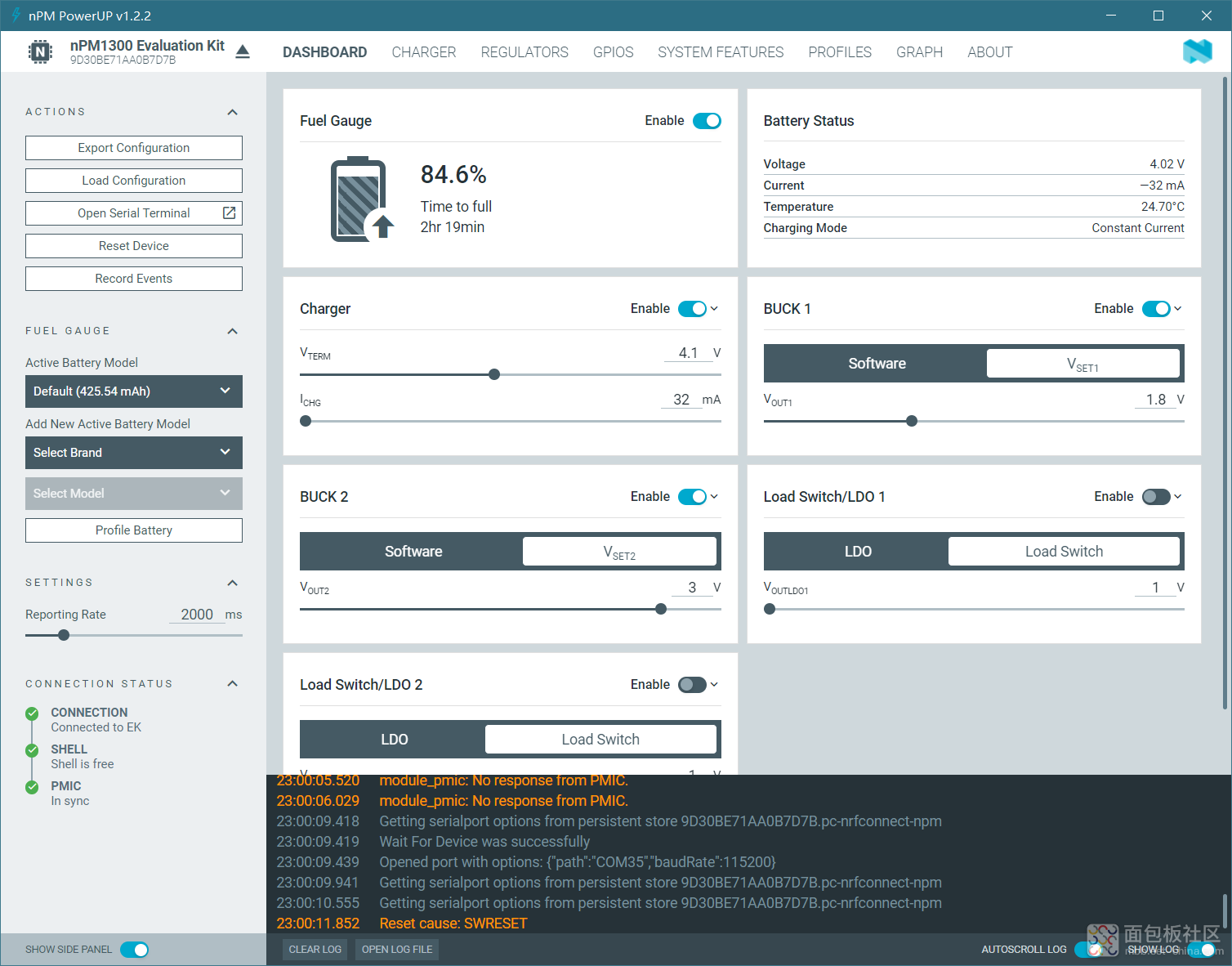
Task: Open the Select Brand dropdown
Action: [x=134, y=453]
